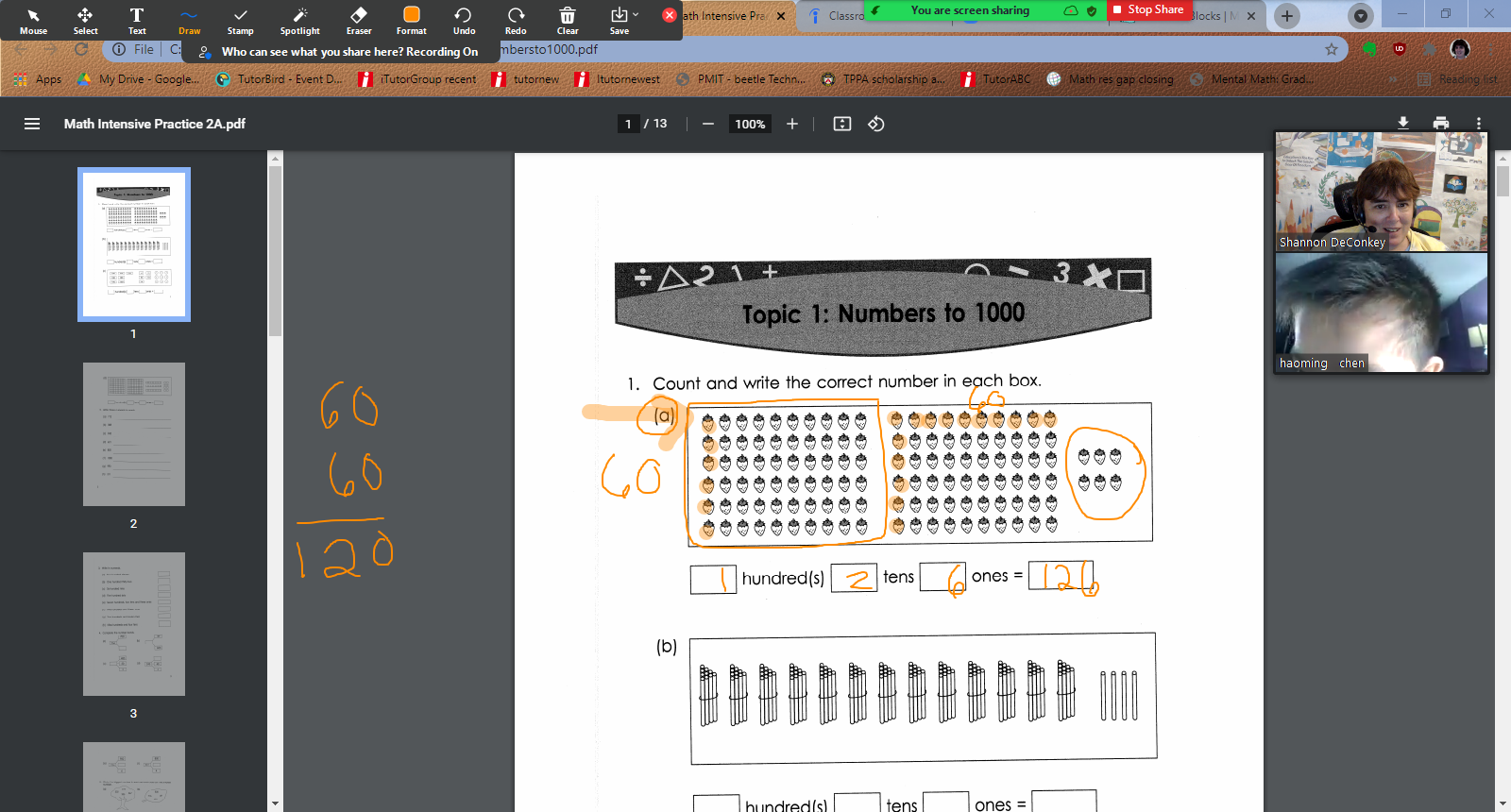
Task: Open the TutorABC bookmark
Action: tap(996, 79)
